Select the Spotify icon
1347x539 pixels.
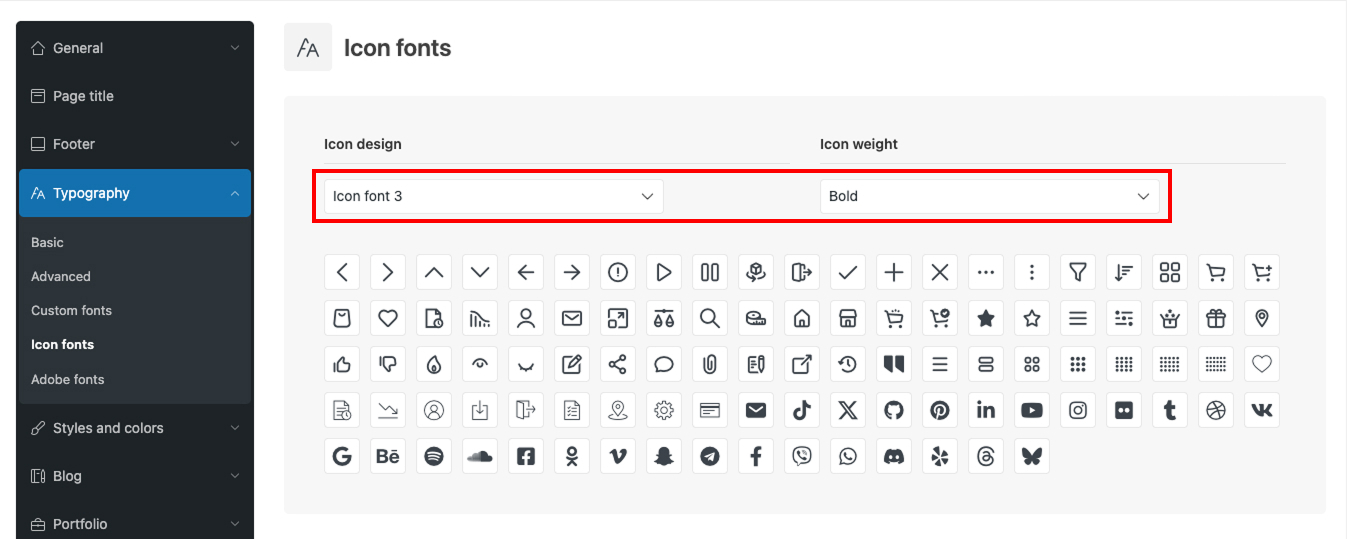tap(434, 456)
